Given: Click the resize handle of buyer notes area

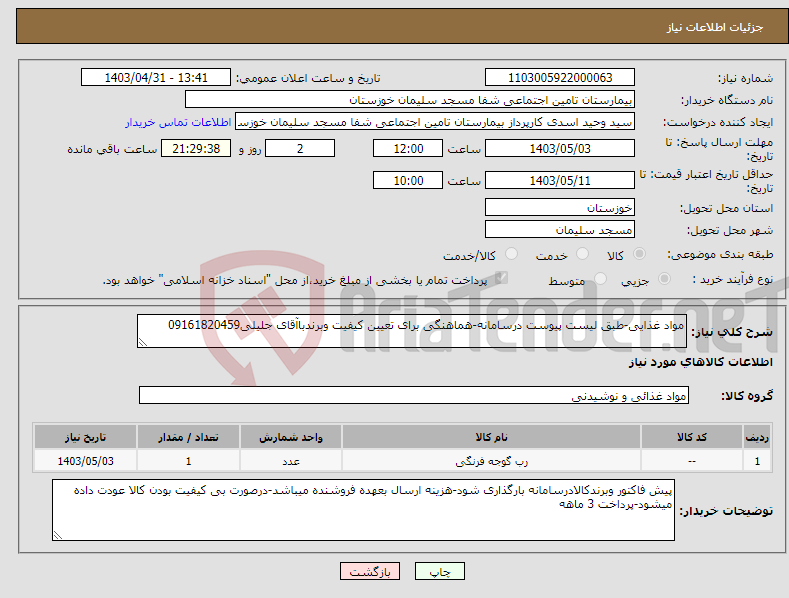Looking at the screenshot, I should click(x=58, y=536).
